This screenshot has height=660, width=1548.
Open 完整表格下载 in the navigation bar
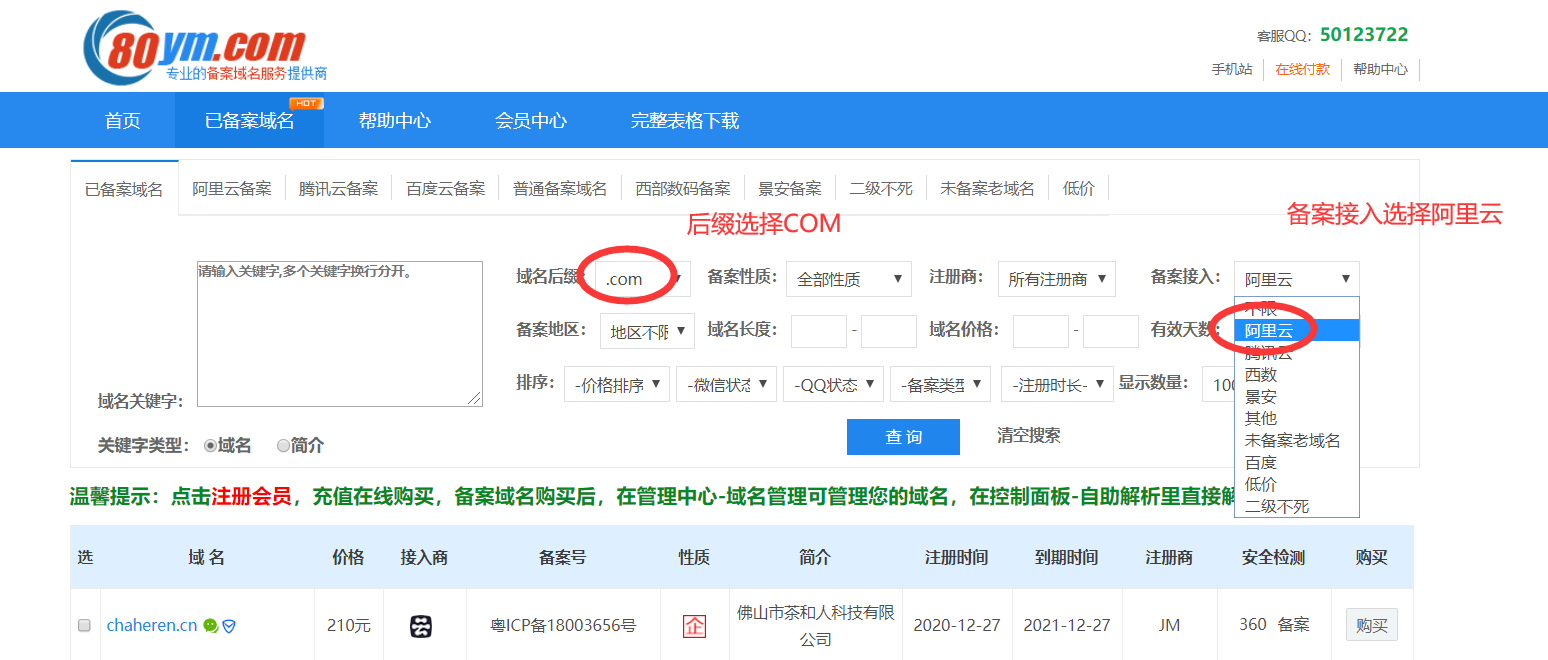pyautogui.click(x=685, y=120)
